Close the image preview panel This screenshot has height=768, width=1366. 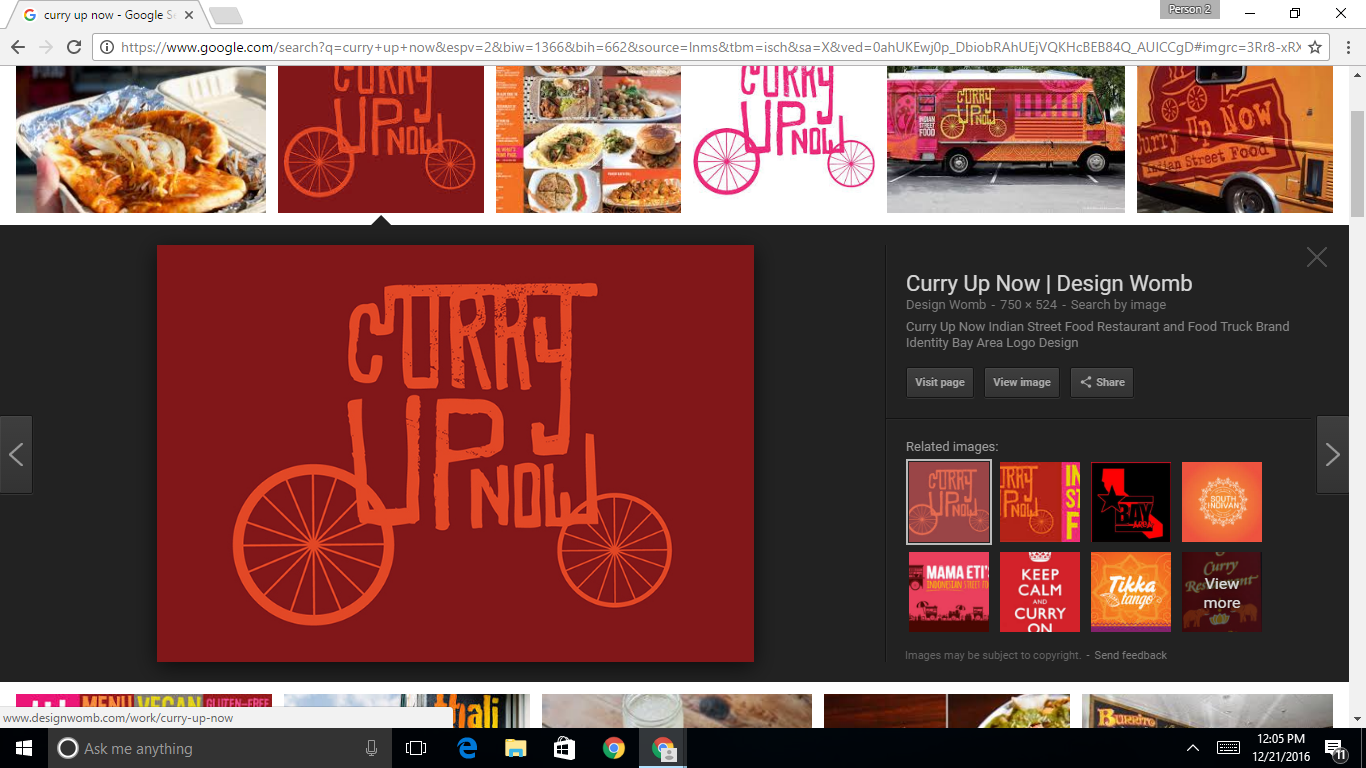pos(1316,257)
